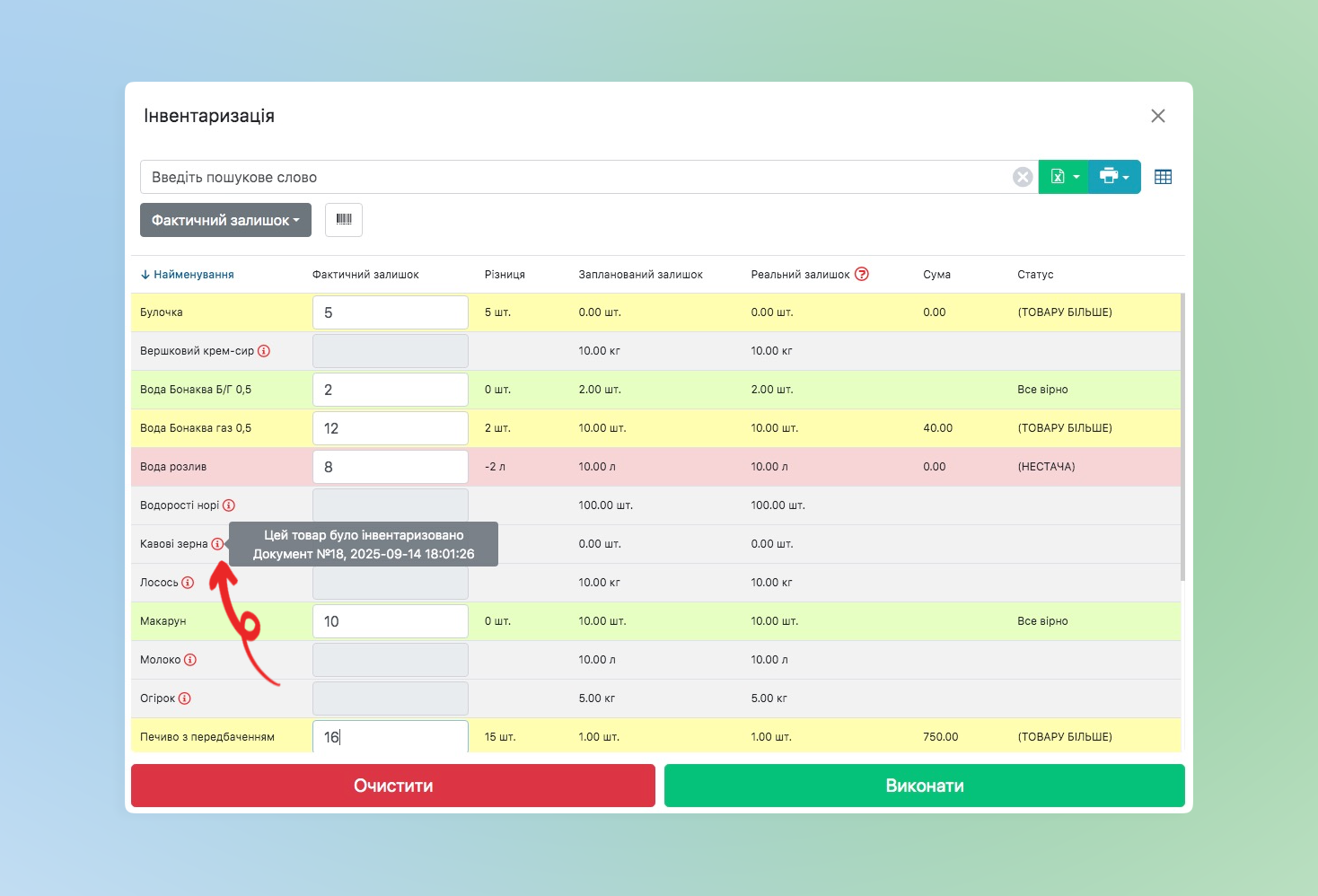Click info icon next to Вершковий крем-сир
The height and width of the screenshot is (896, 1318).
[x=264, y=351]
